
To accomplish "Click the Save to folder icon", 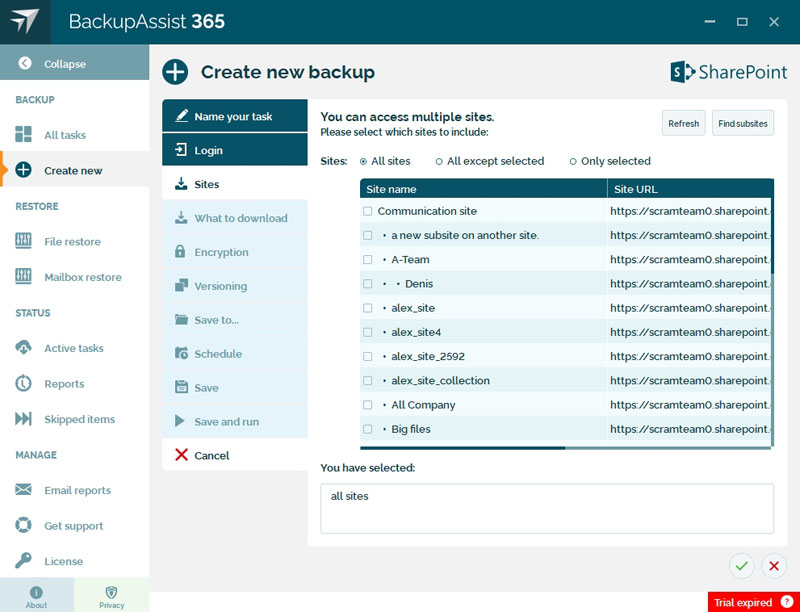I will [x=181, y=319].
